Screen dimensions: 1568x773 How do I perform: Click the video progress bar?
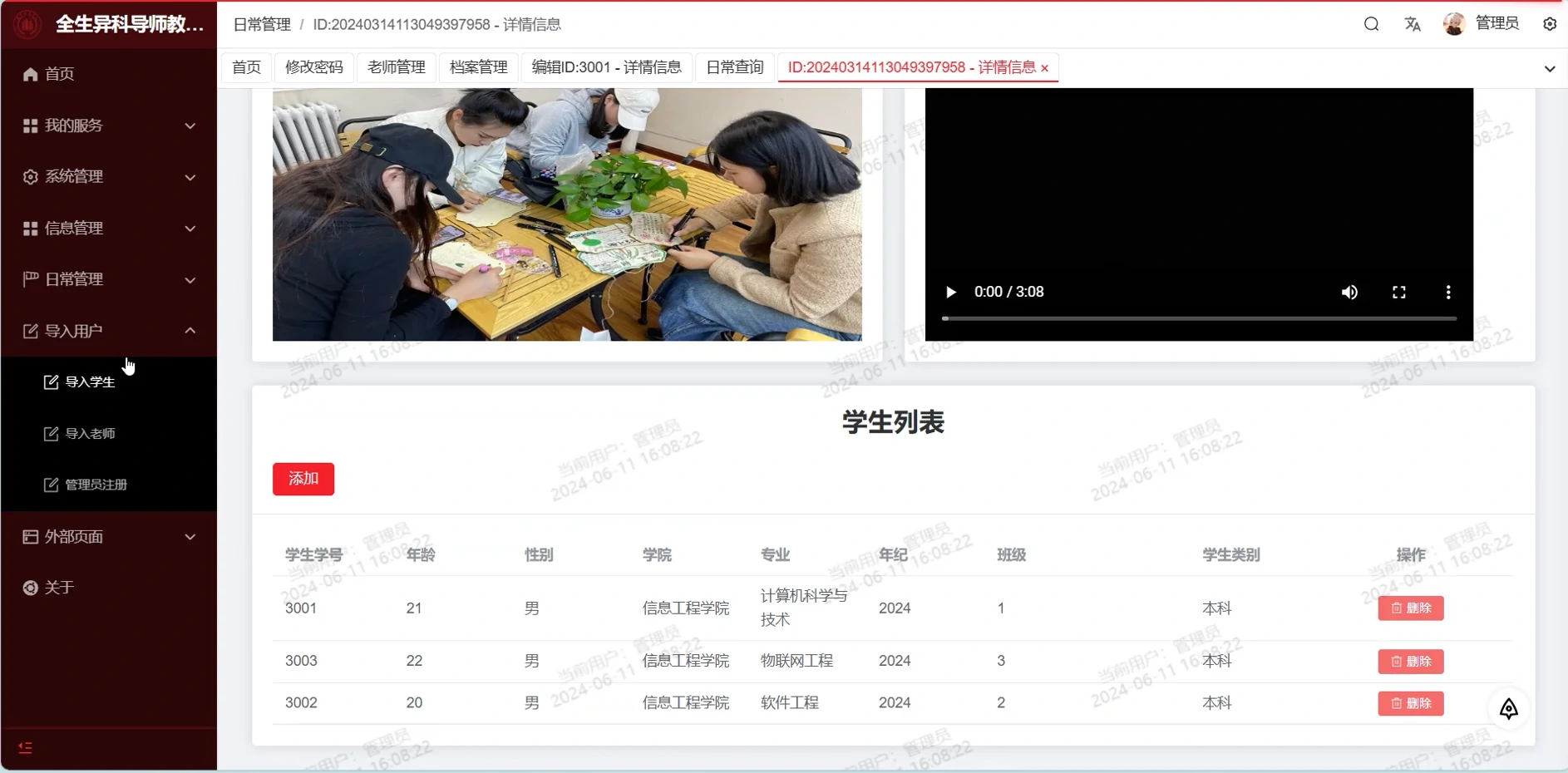click(1198, 318)
